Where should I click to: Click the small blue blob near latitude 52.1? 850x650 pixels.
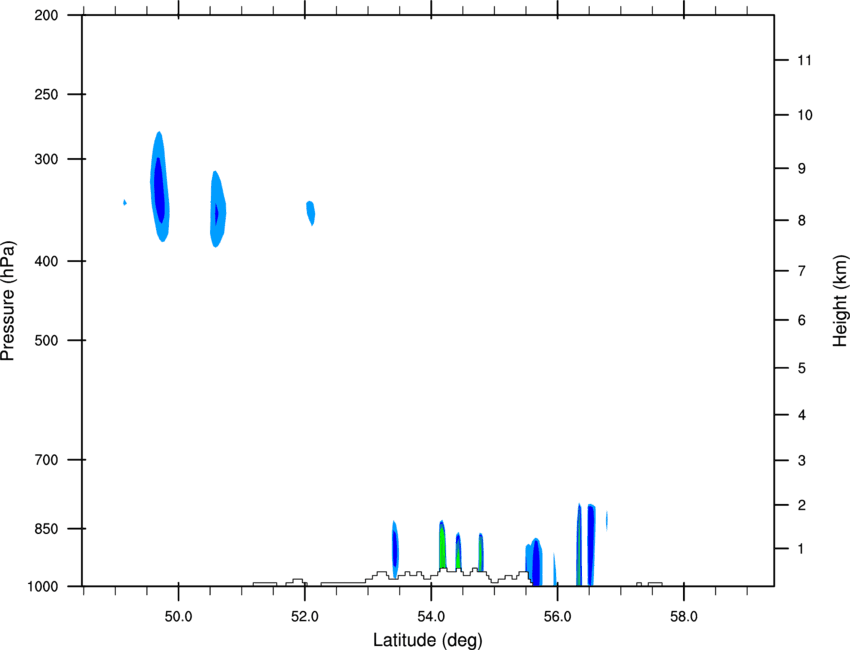coord(311,213)
